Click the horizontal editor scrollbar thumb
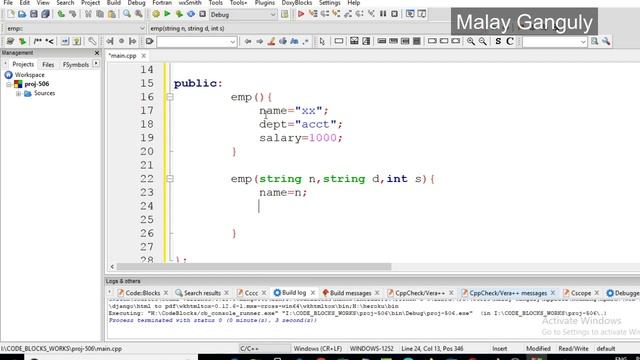Screen dimensions: 640x360 pos(254,267)
